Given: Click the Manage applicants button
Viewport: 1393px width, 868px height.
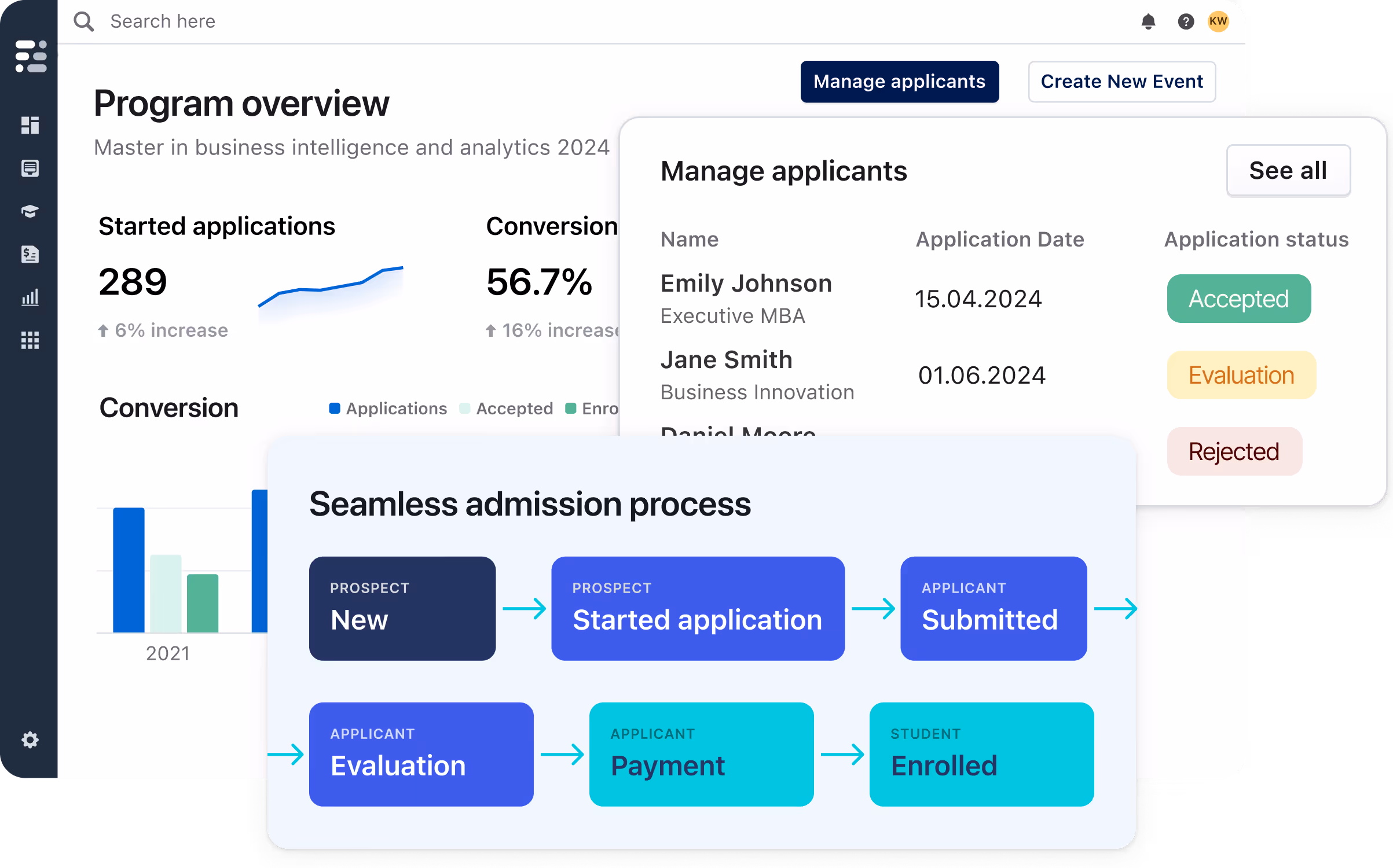Looking at the screenshot, I should coord(899,82).
